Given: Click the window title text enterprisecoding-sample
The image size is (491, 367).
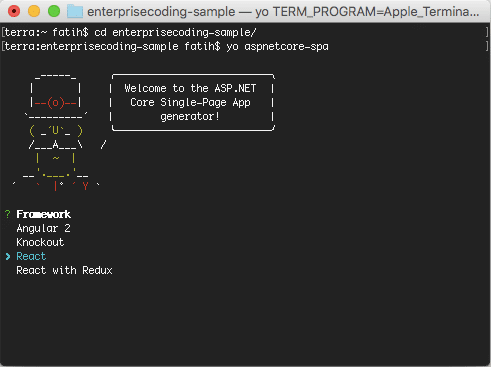Looking at the screenshot, I should pyautogui.click(x=161, y=12).
